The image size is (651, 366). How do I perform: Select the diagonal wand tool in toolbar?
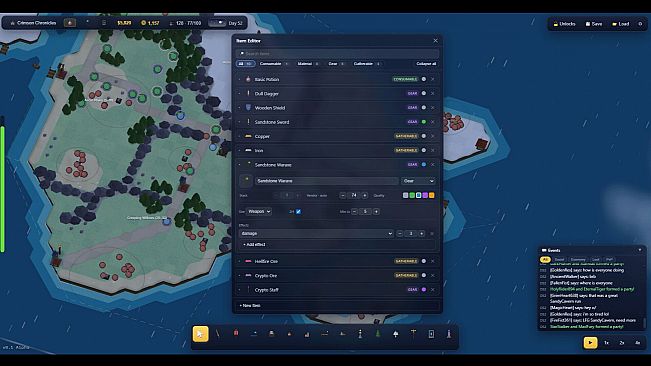[218, 334]
